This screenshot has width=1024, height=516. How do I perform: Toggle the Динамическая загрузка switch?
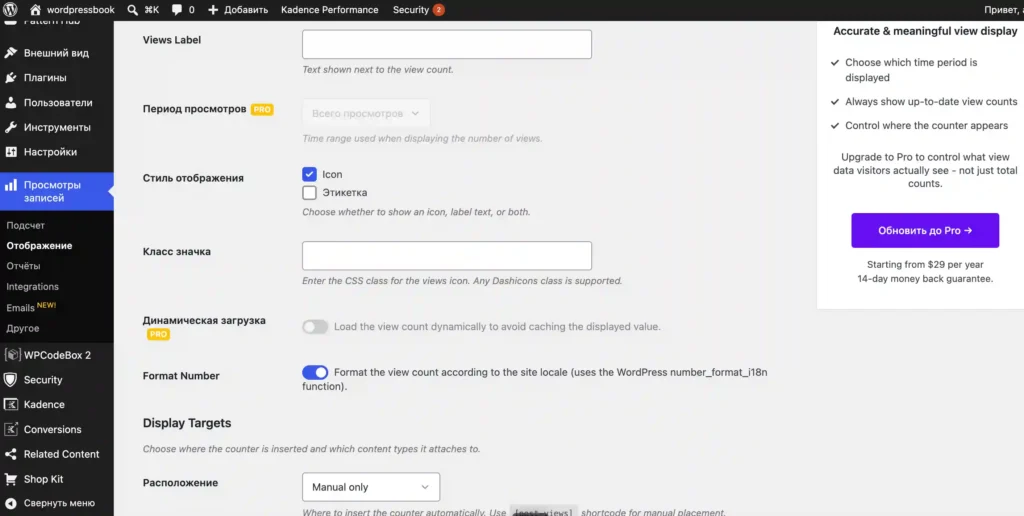315,327
